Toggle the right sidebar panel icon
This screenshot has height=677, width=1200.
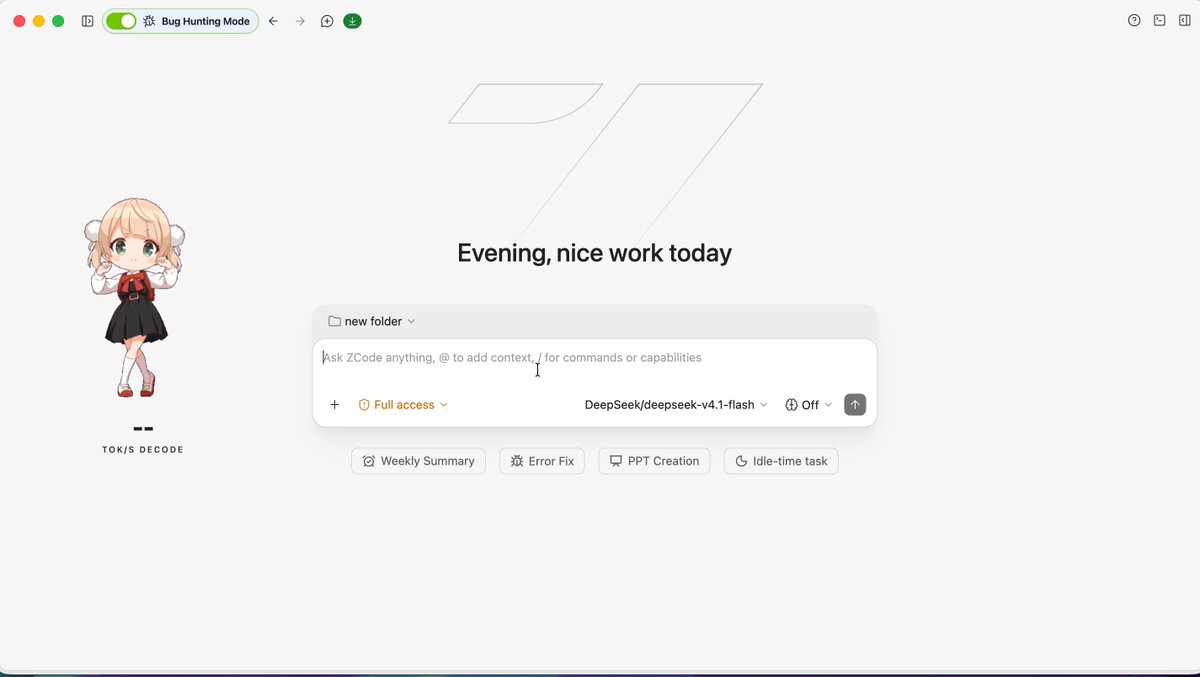click(1185, 20)
